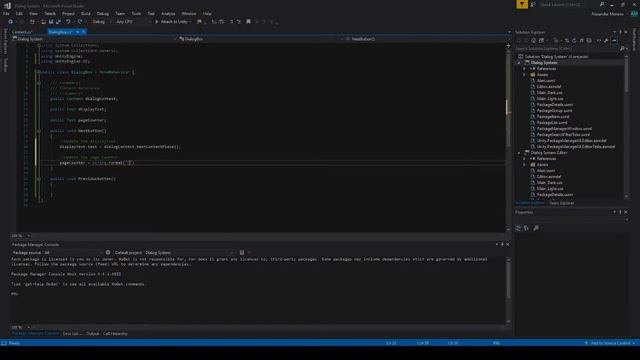Switch to the Call Hierarchy tab
Viewport: 640px width, 360px height.
pyautogui.click(x=115, y=333)
